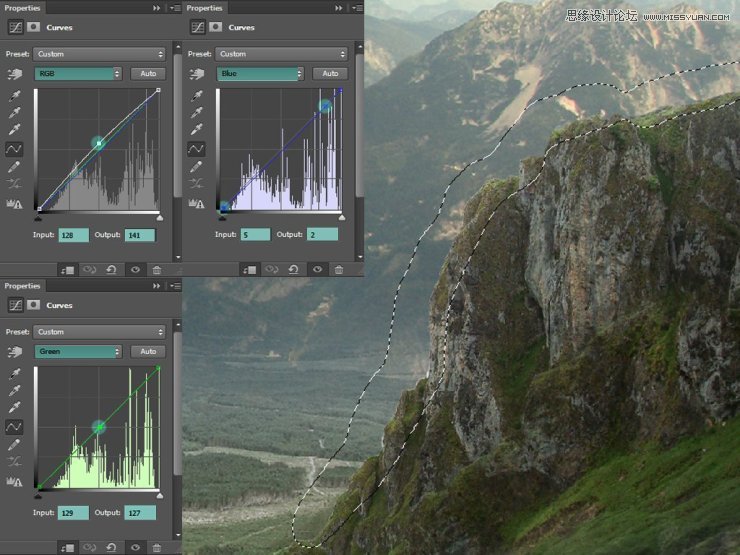The height and width of the screenshot is (555, 740).
Task: Click Output field showing 127
Action: point(140,513)
